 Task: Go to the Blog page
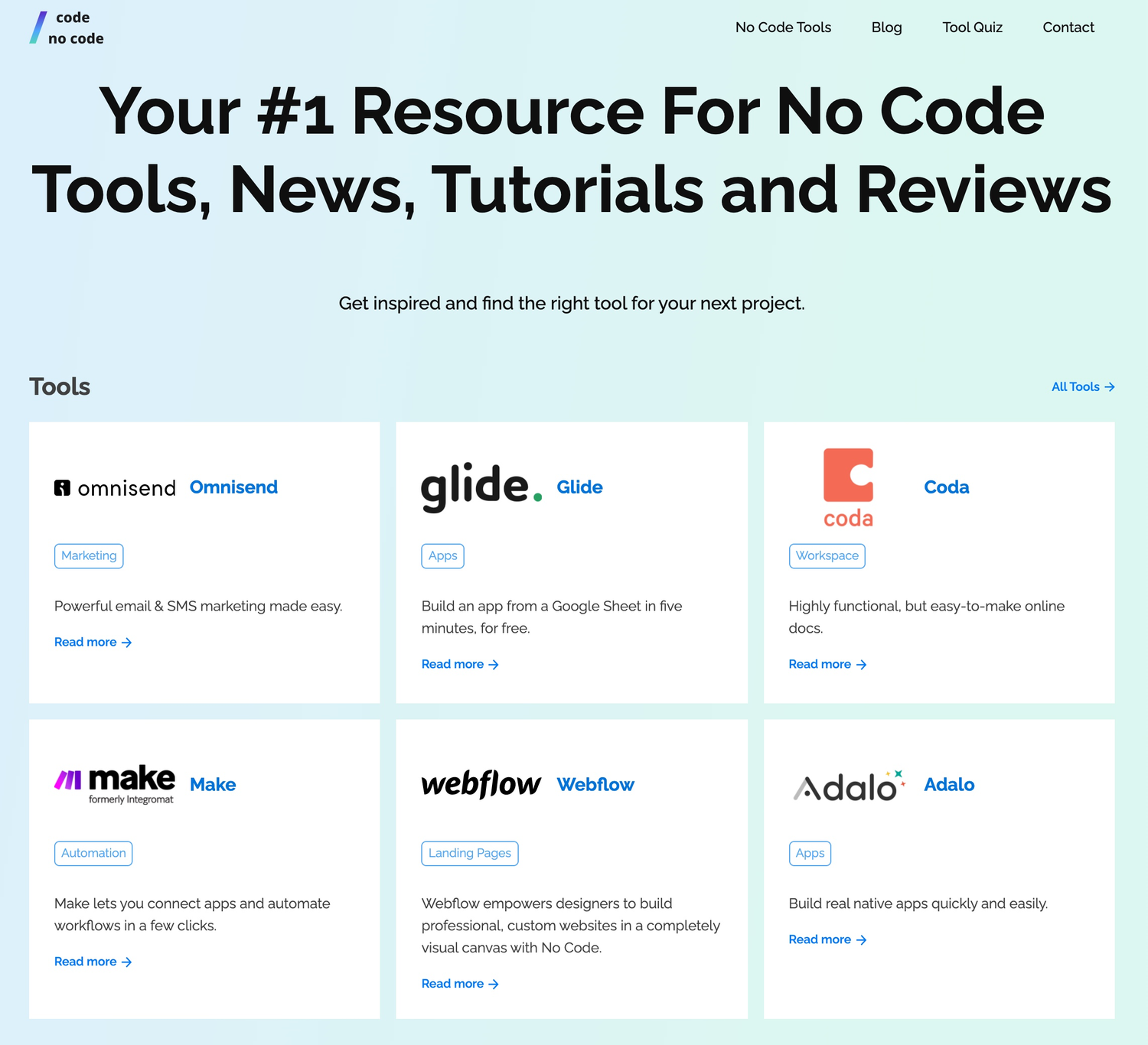(886, 28)
